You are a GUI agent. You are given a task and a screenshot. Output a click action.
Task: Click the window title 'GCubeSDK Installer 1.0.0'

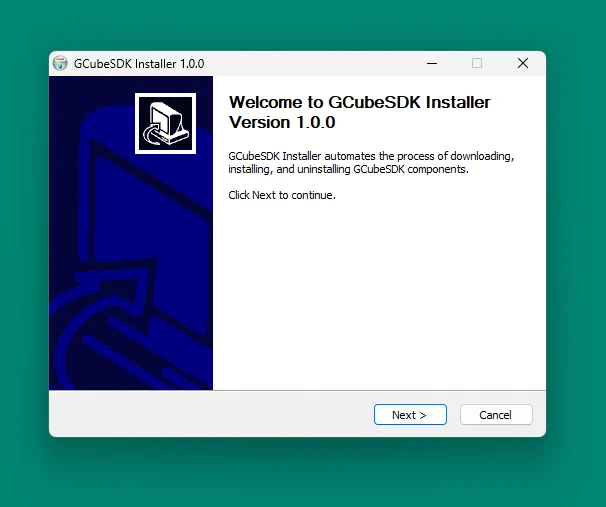pos(139,64)
